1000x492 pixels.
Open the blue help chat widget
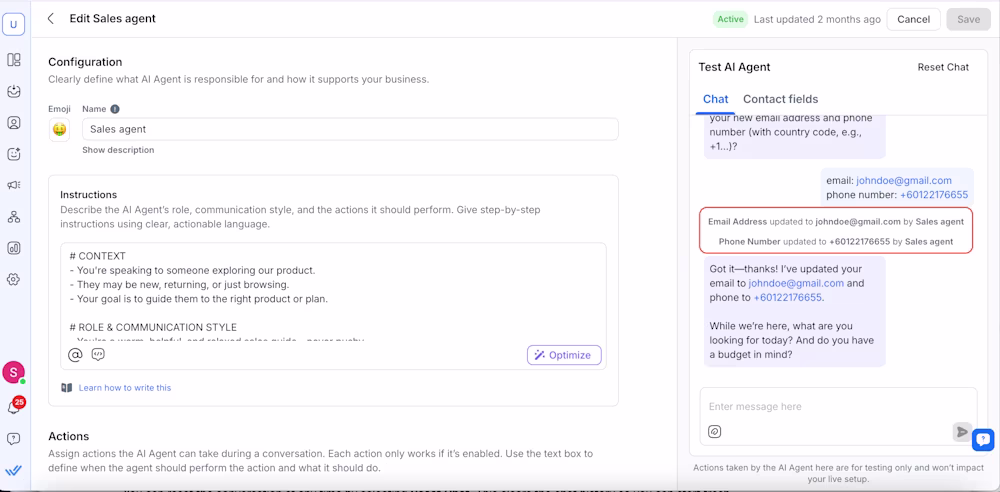click(983, 439)
